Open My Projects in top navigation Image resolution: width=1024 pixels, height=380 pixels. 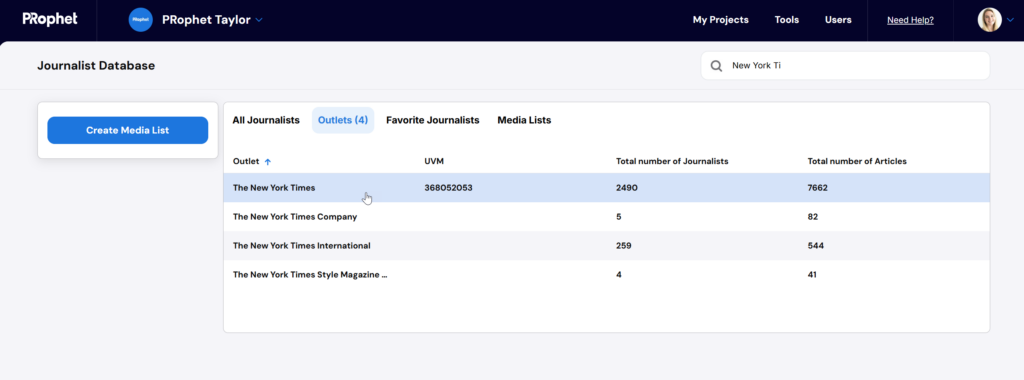pos(720,20)
